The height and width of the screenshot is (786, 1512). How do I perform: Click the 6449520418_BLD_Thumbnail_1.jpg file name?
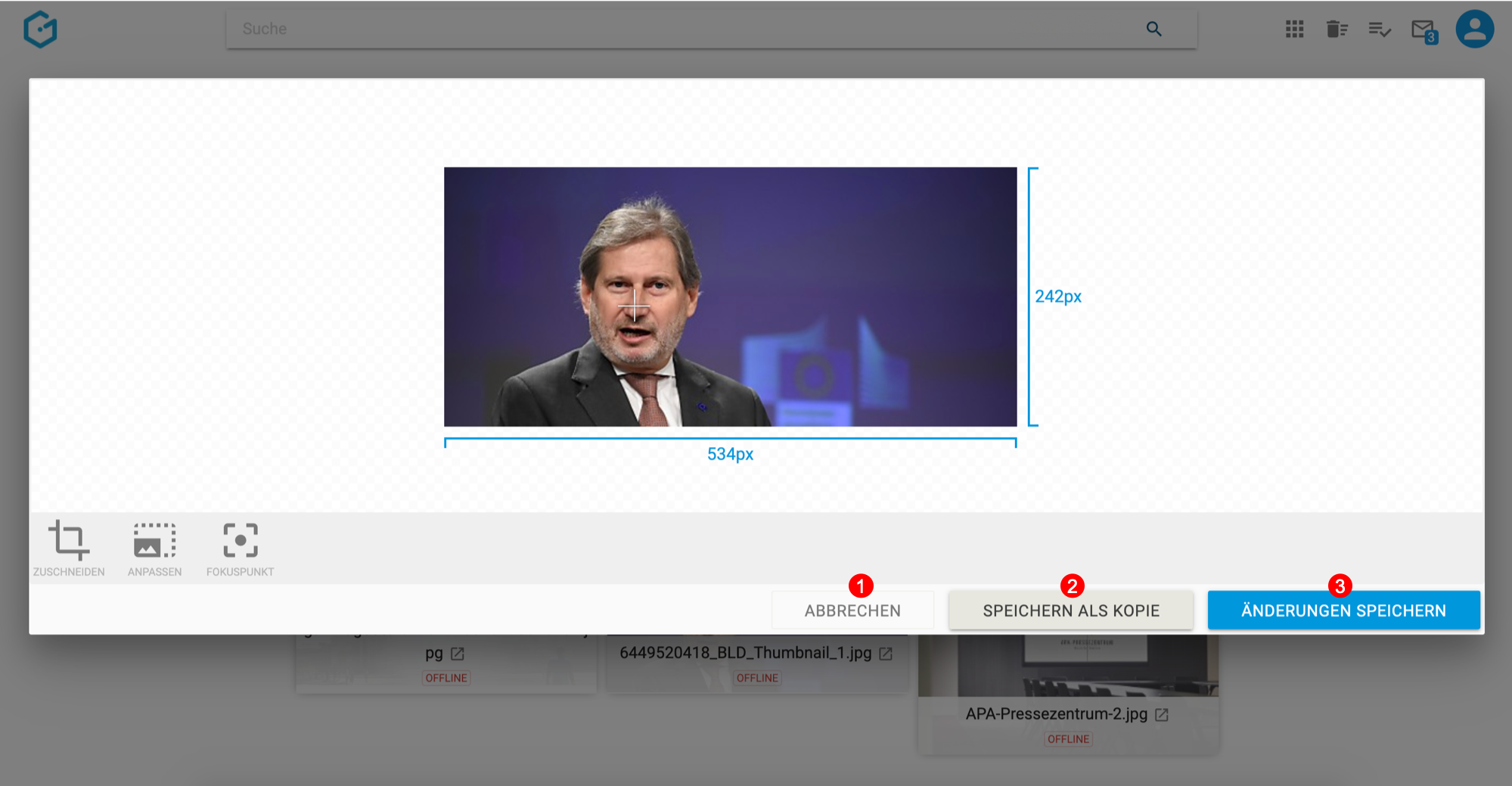(x=745, y=653)
